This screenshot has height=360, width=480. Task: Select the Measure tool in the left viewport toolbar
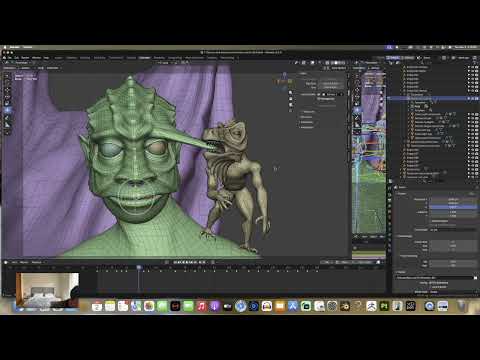point(7,125)
